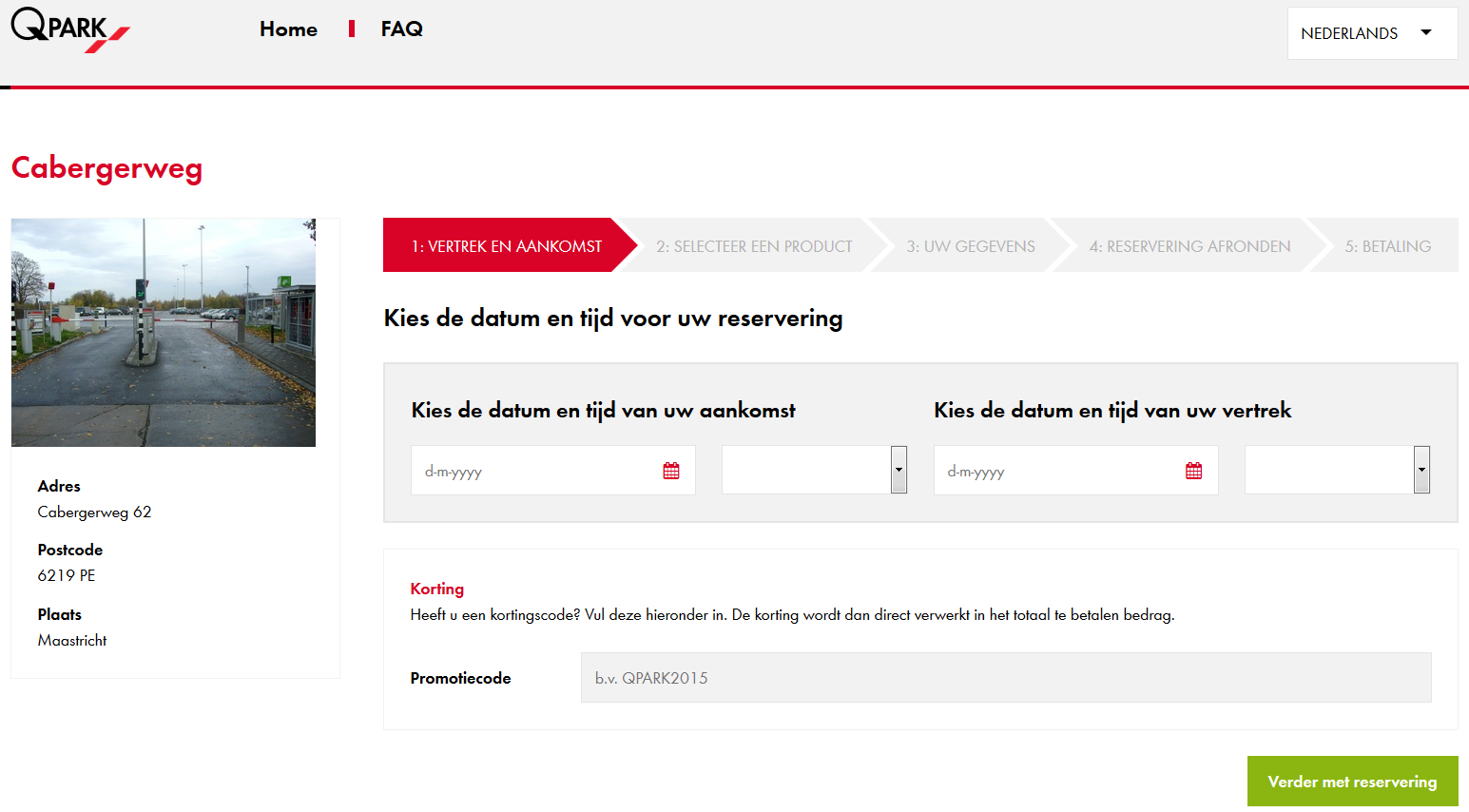Select step 4 Reservering Afronden
Viewport: 1469px width, 812px height.
pos(1189,246)
